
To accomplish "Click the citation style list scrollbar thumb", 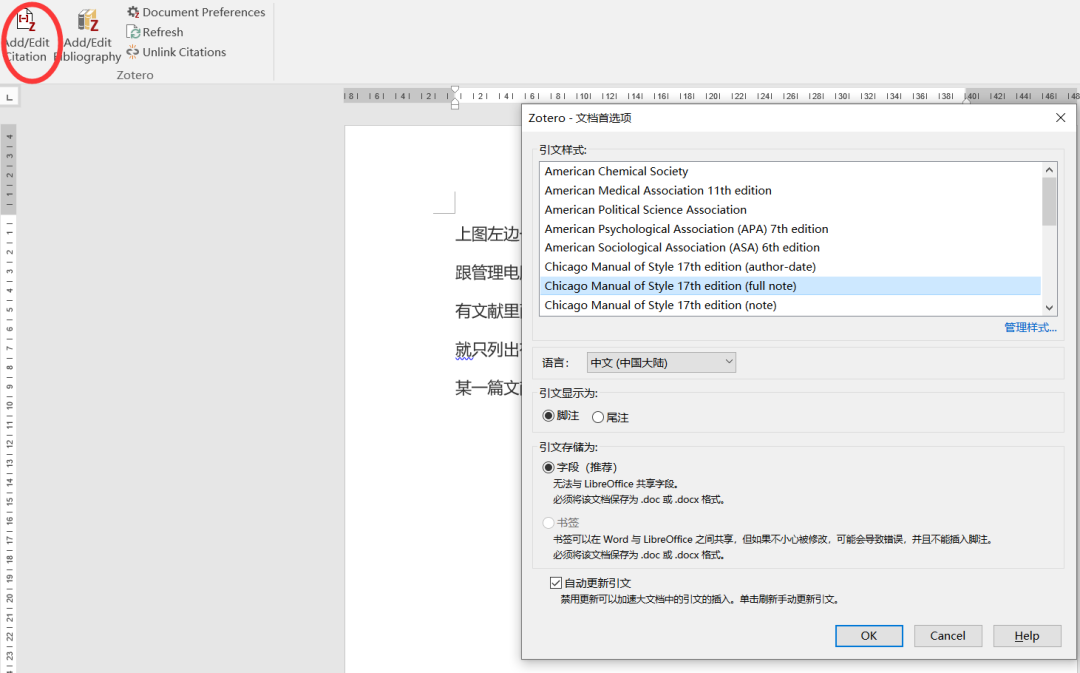I will pyautogui.click(x=1049, y=201).
